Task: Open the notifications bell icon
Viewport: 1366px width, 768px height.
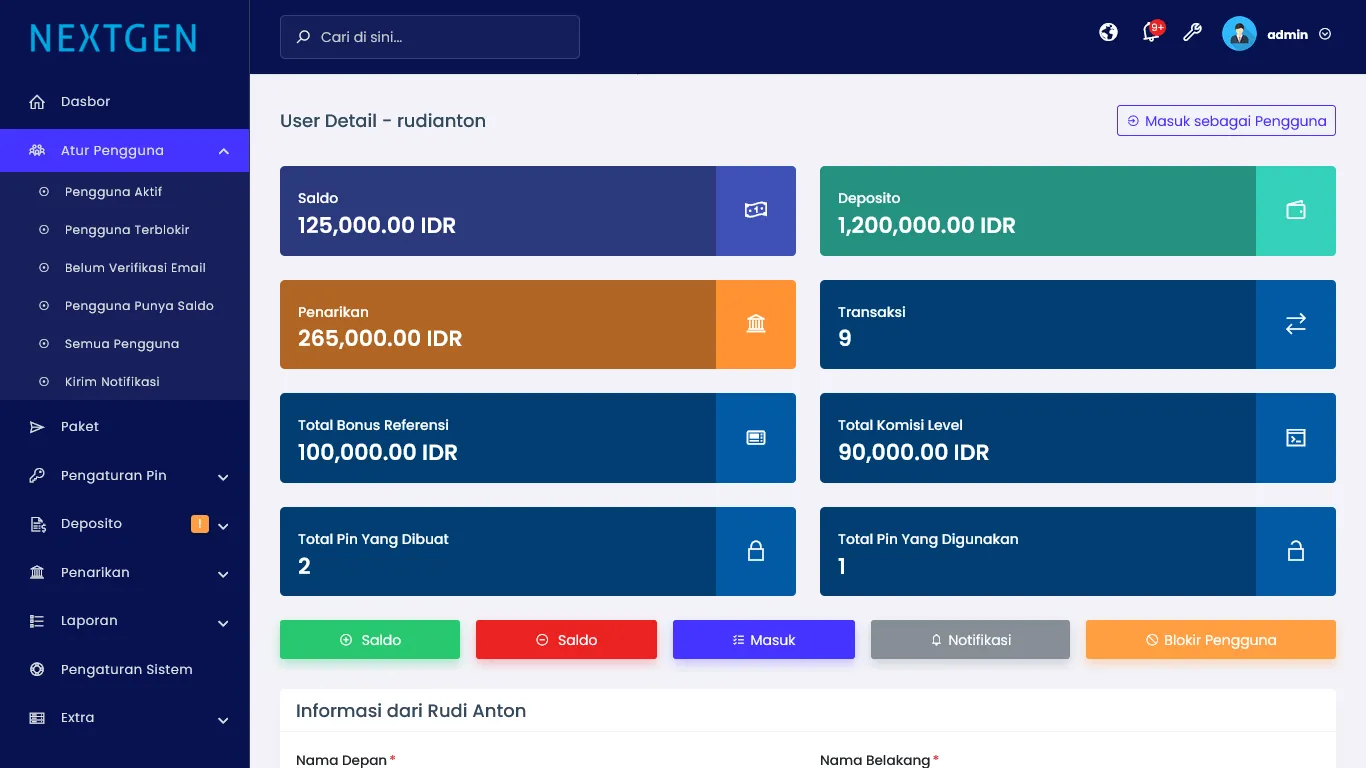Action: point(1151,33)
